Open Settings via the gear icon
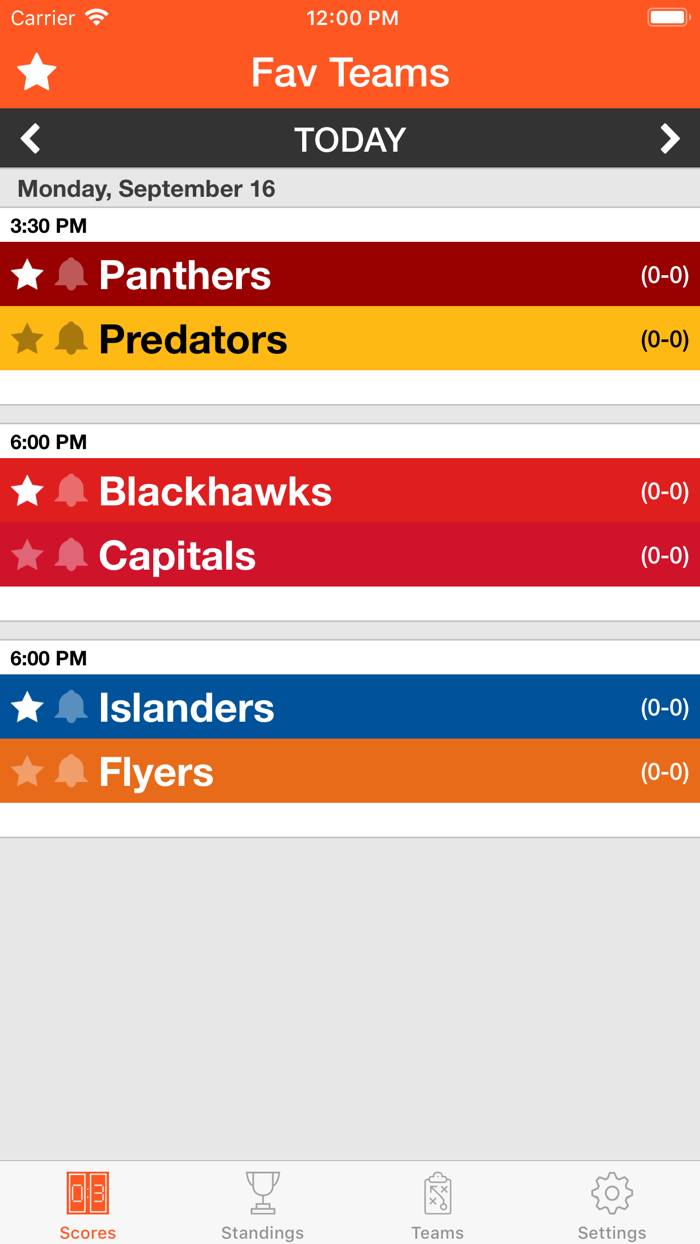 coord(612,1192)
